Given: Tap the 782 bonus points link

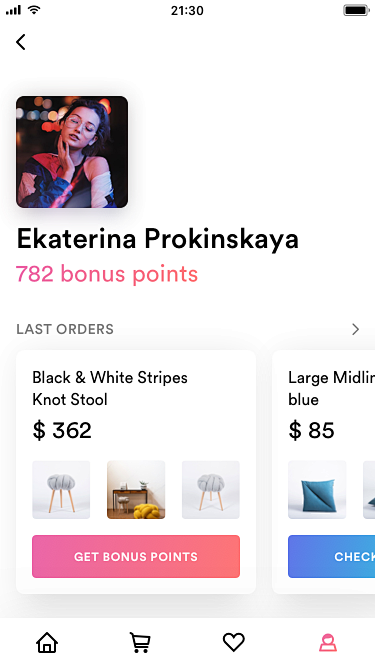Looking at the screenshot, I should [x=107, y=274].
